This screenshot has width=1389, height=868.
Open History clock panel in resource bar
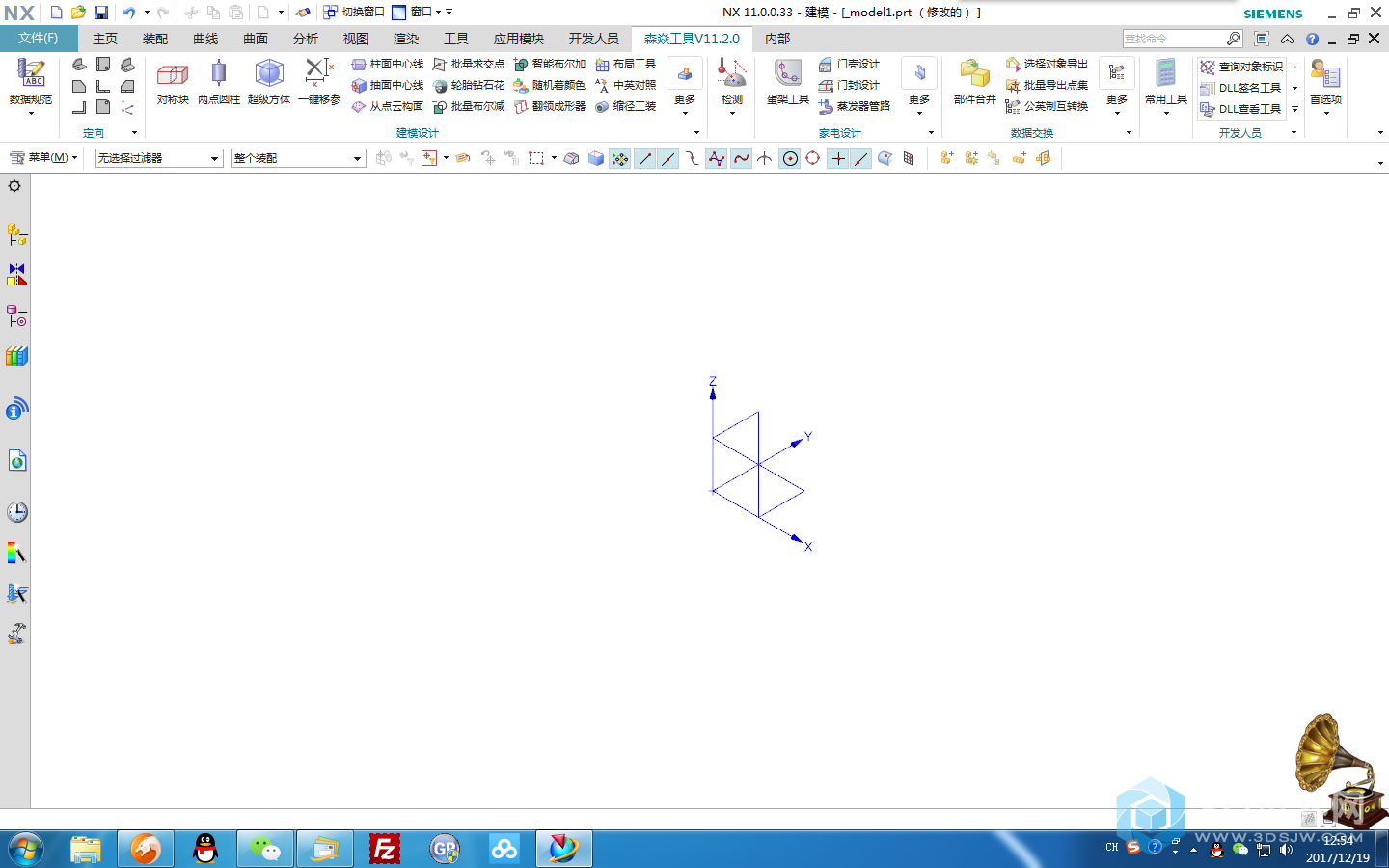[16, 512]
